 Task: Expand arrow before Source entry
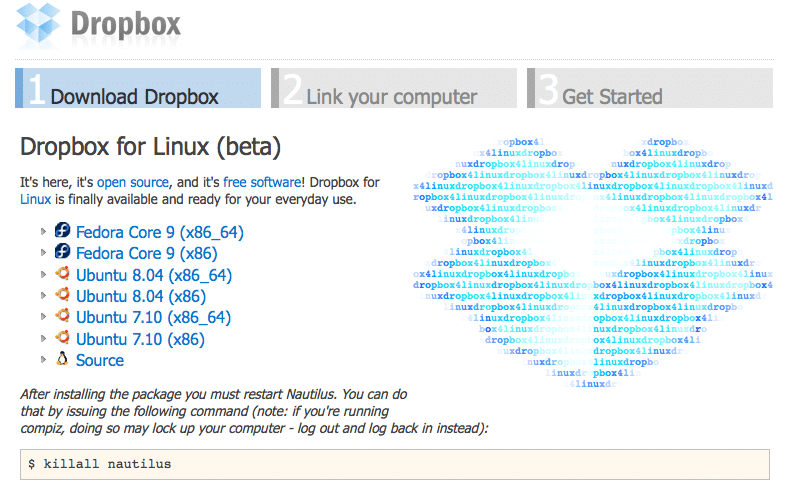43,359
